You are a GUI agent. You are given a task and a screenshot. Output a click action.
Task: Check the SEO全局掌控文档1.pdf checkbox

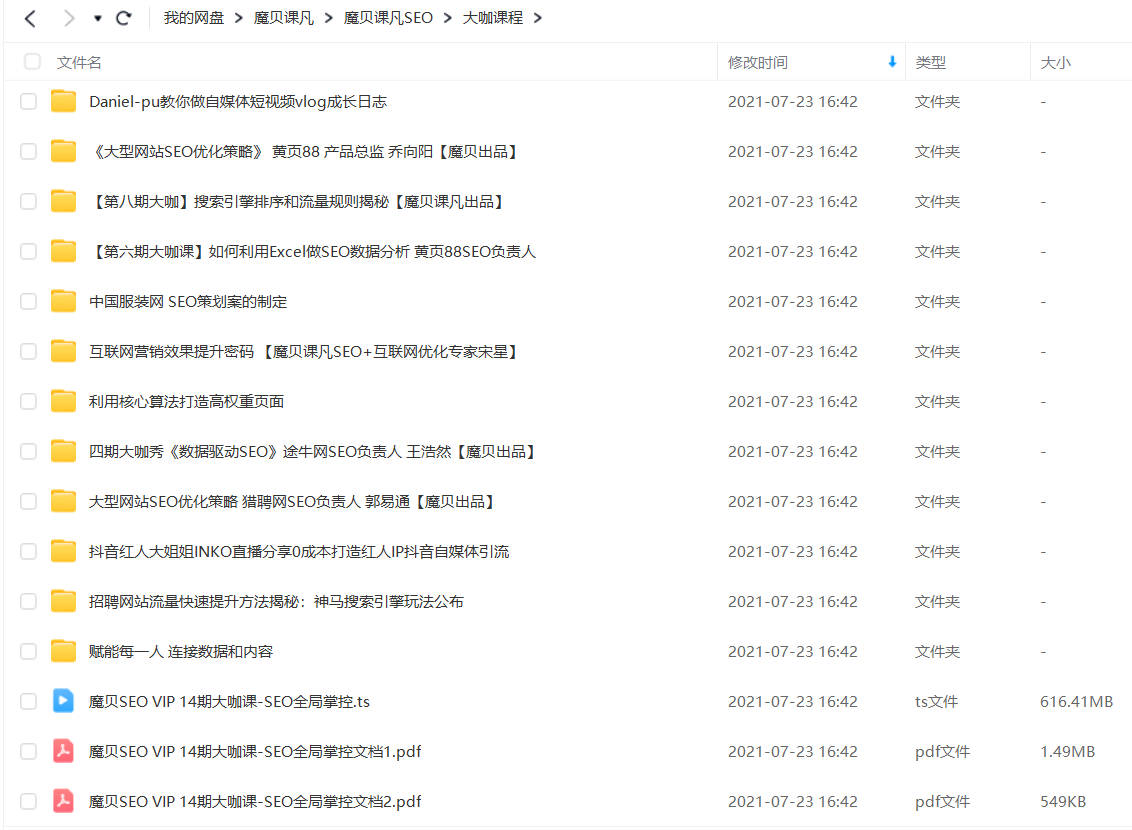pyautogui.click(x=28, y=751)
